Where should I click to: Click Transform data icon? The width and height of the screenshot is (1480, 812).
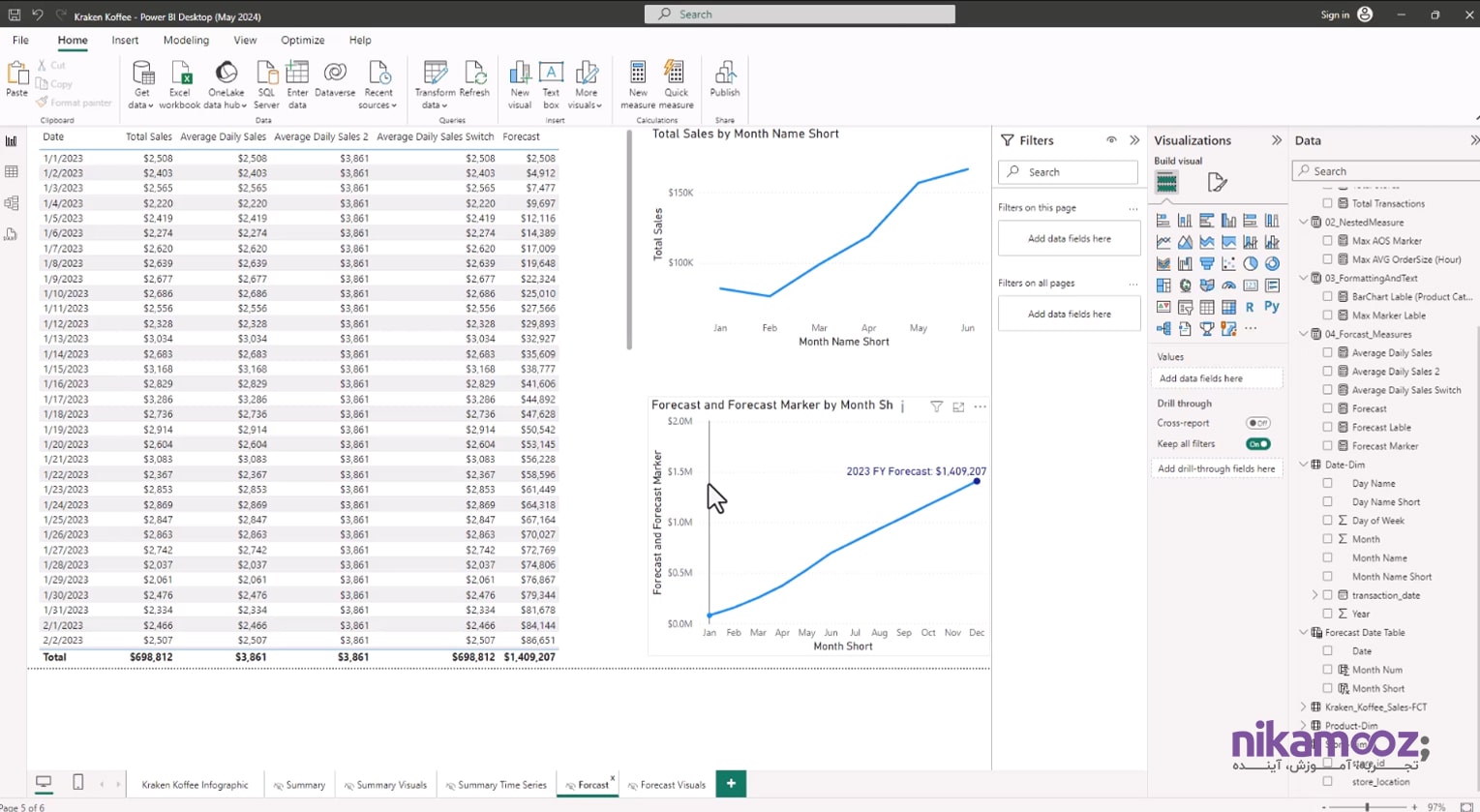(x=436, y=74)
